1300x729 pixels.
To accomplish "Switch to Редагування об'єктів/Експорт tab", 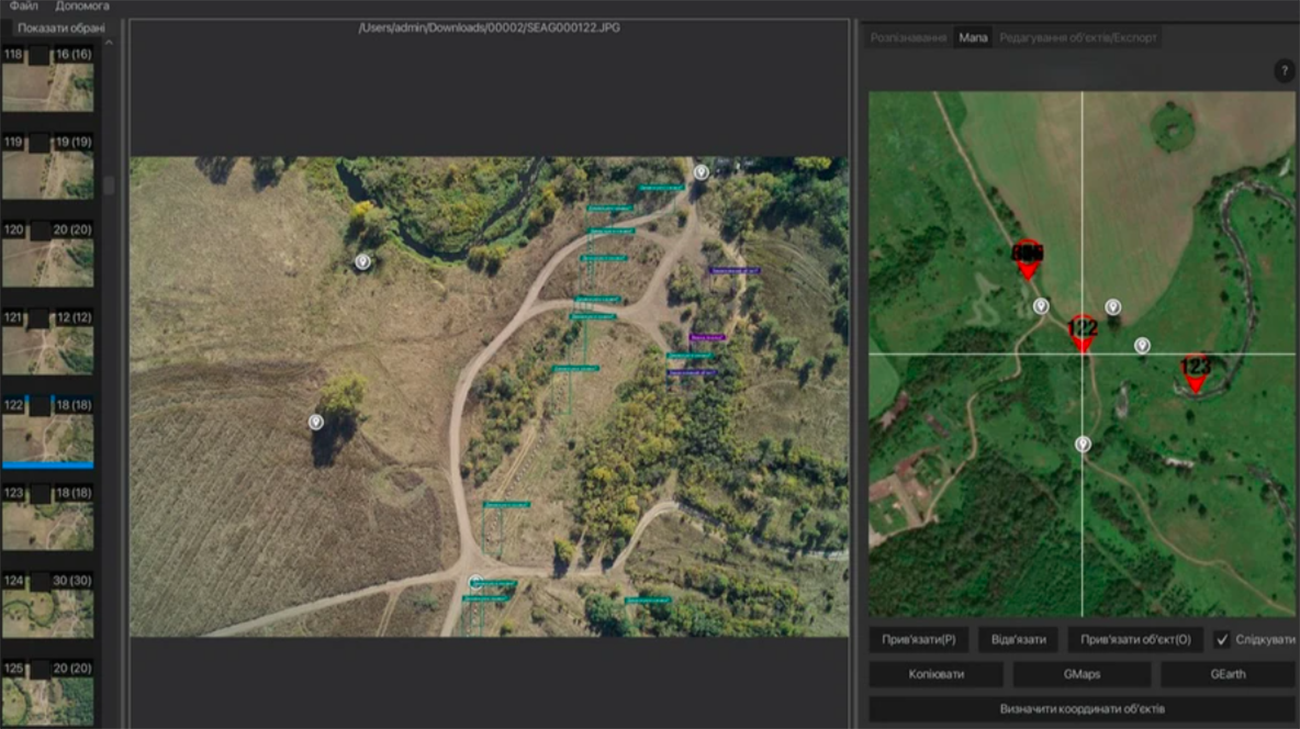I will 1078,38.
